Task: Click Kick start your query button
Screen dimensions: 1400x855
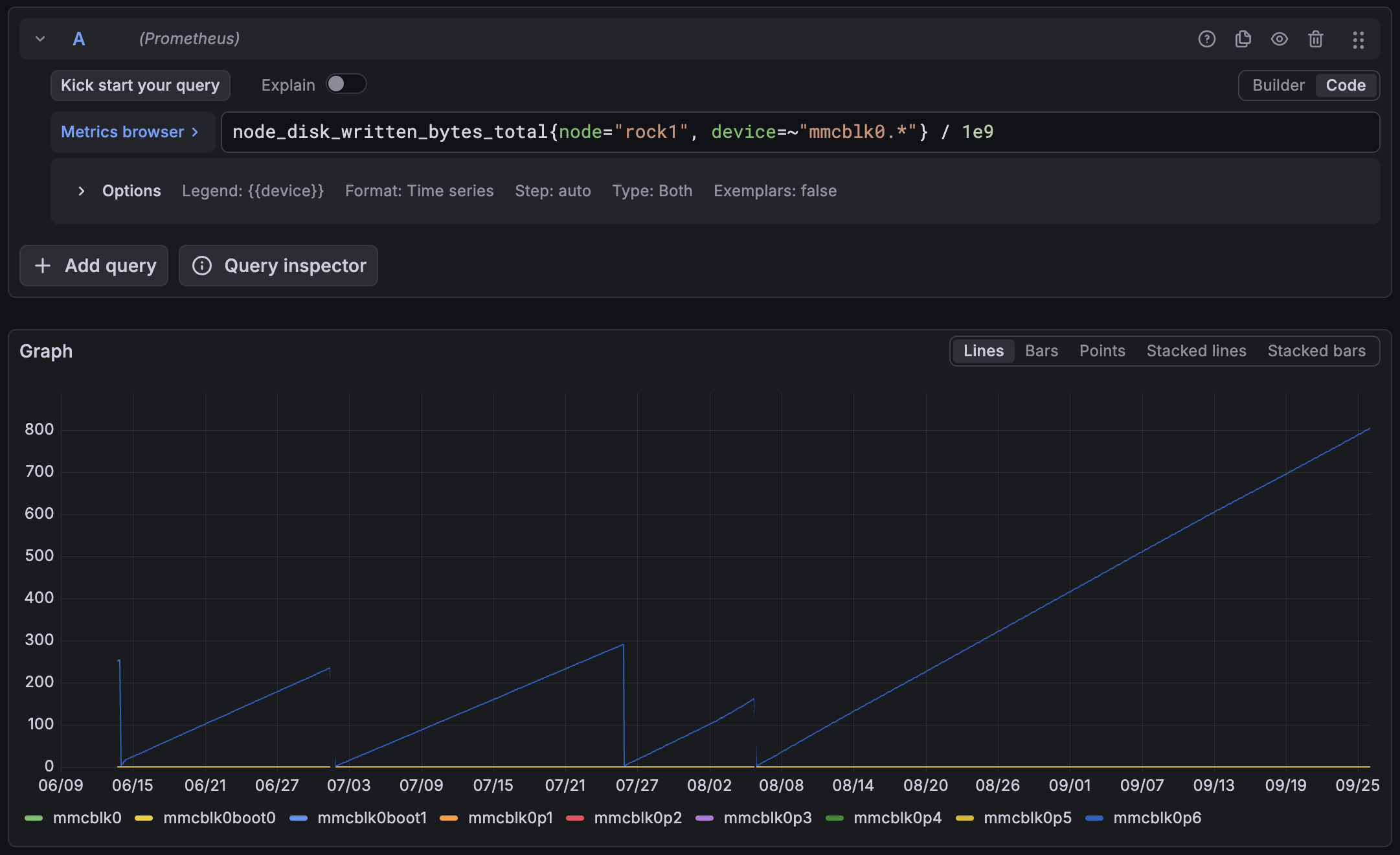Action: tap(141, 85)
